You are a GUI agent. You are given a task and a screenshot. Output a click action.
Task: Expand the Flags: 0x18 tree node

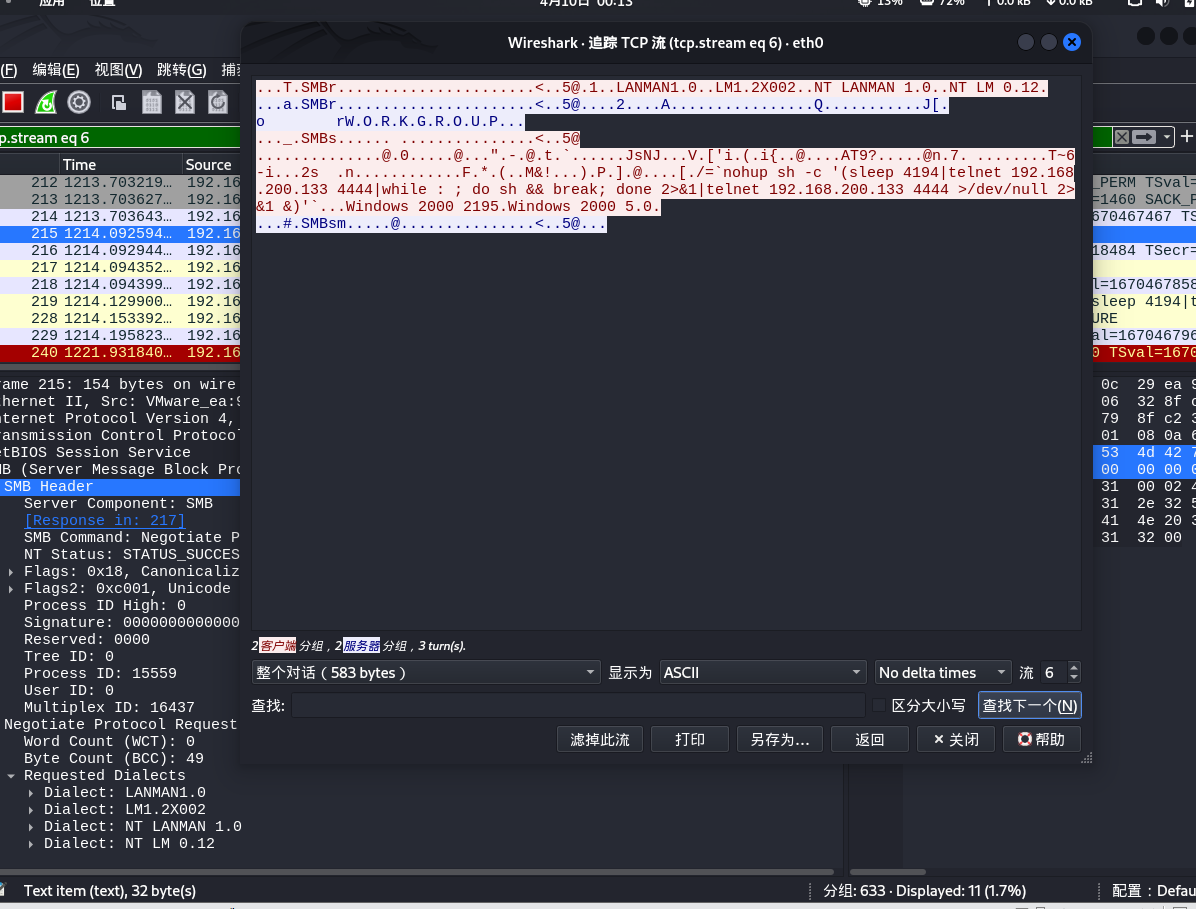pyautogui.click(x=11, y=571)
